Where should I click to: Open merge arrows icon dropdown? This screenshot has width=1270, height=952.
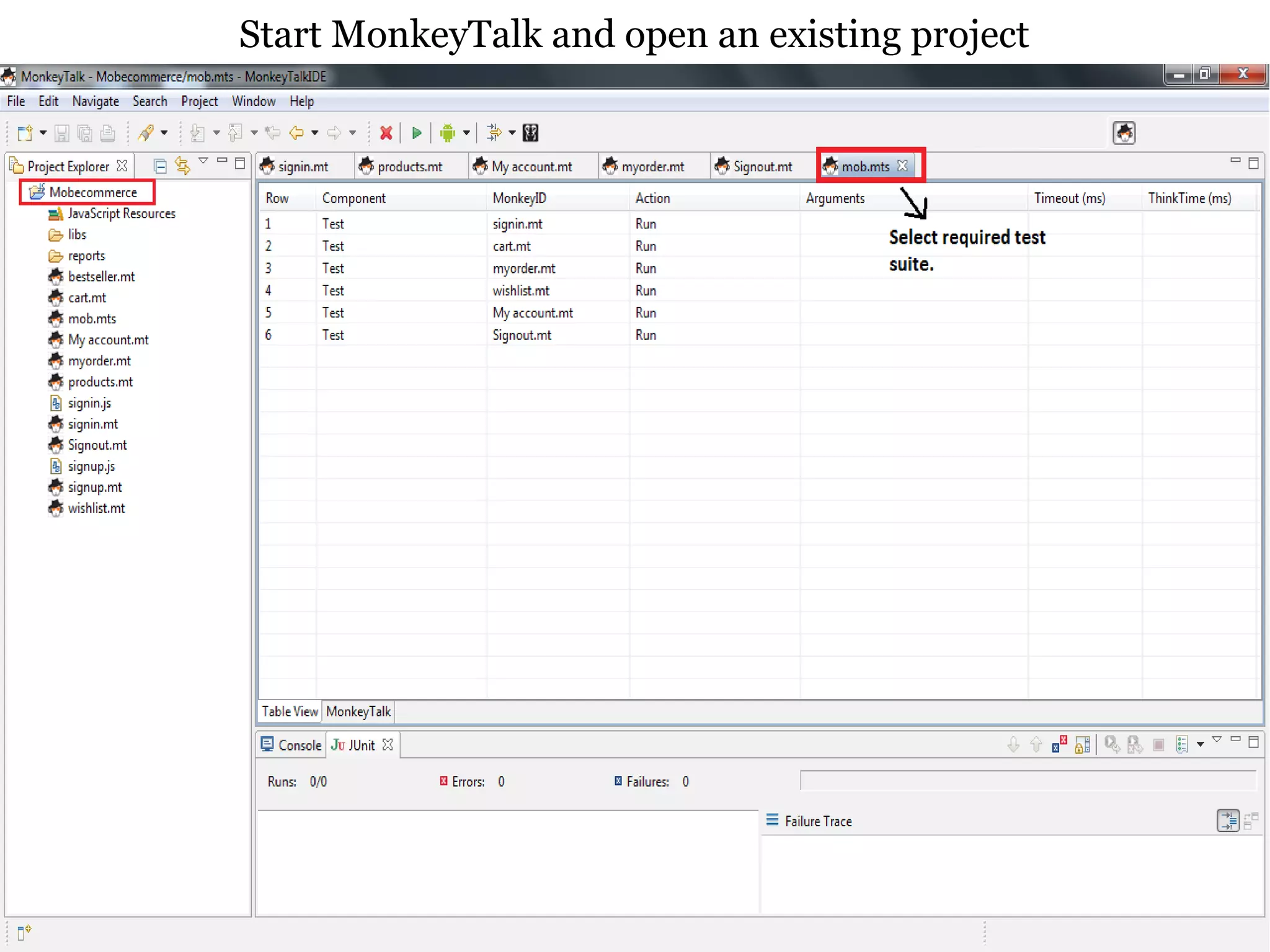pos(512,133)
